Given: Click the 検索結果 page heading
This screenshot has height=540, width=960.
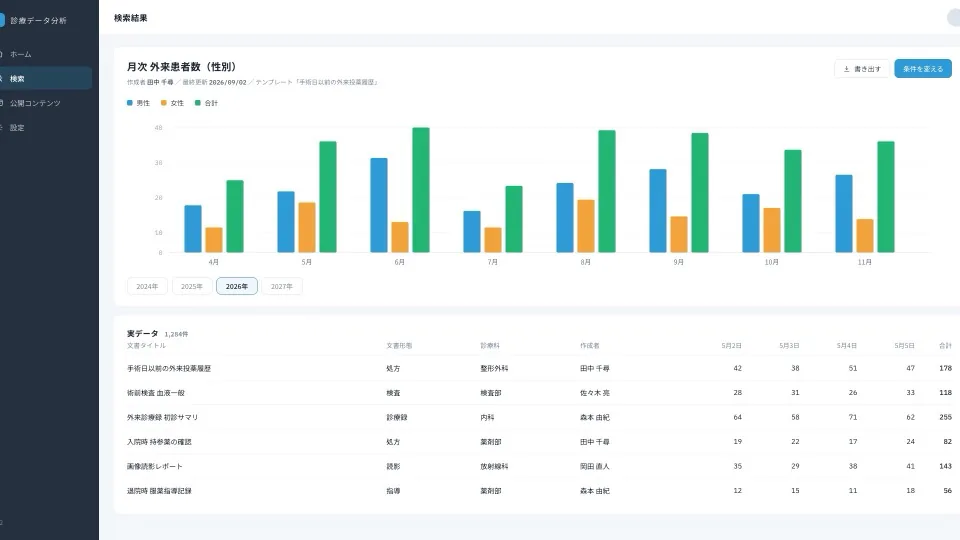Looking at the screenshot, I should 130,18.
